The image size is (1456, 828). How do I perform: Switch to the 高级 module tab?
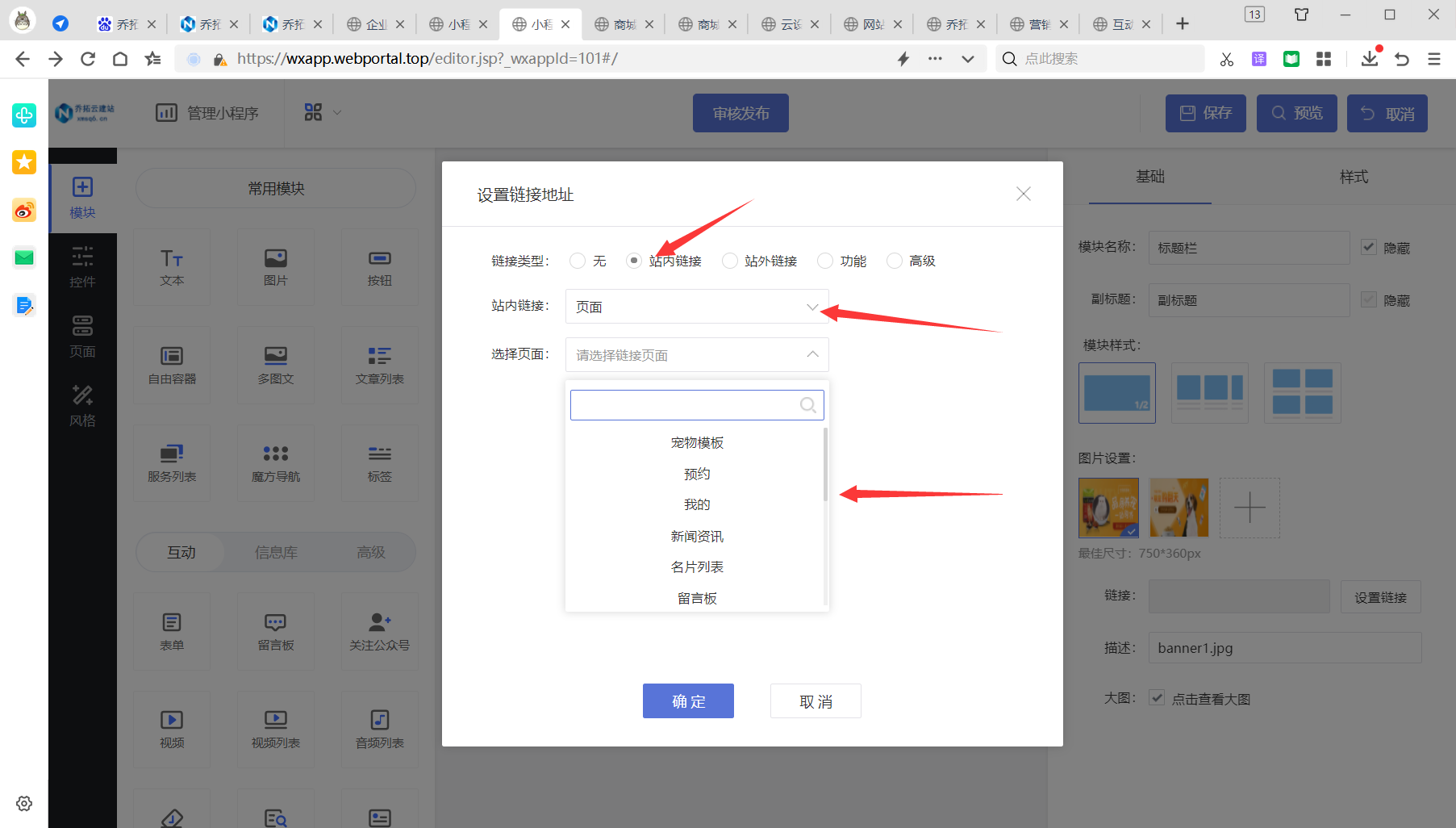pos(371,552)
